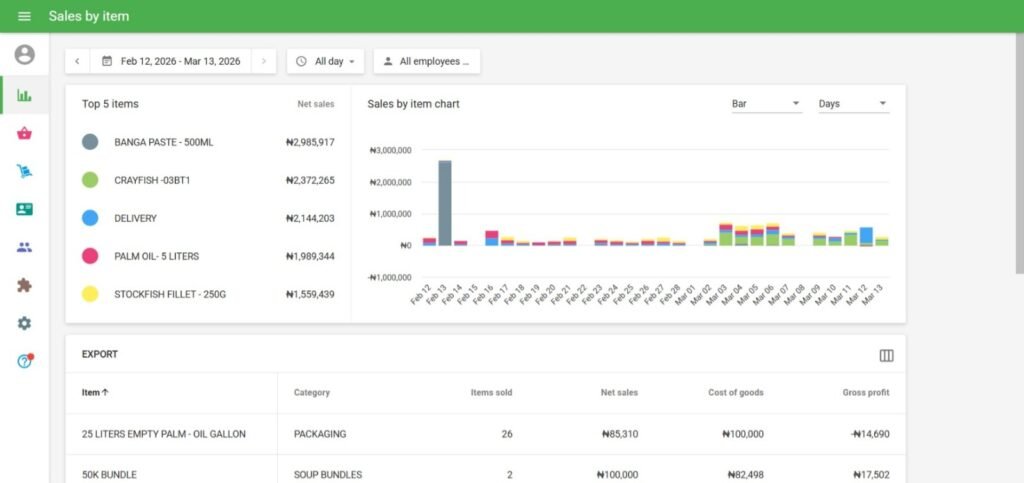Open the Employees ID card icon

tap(24, 209)
